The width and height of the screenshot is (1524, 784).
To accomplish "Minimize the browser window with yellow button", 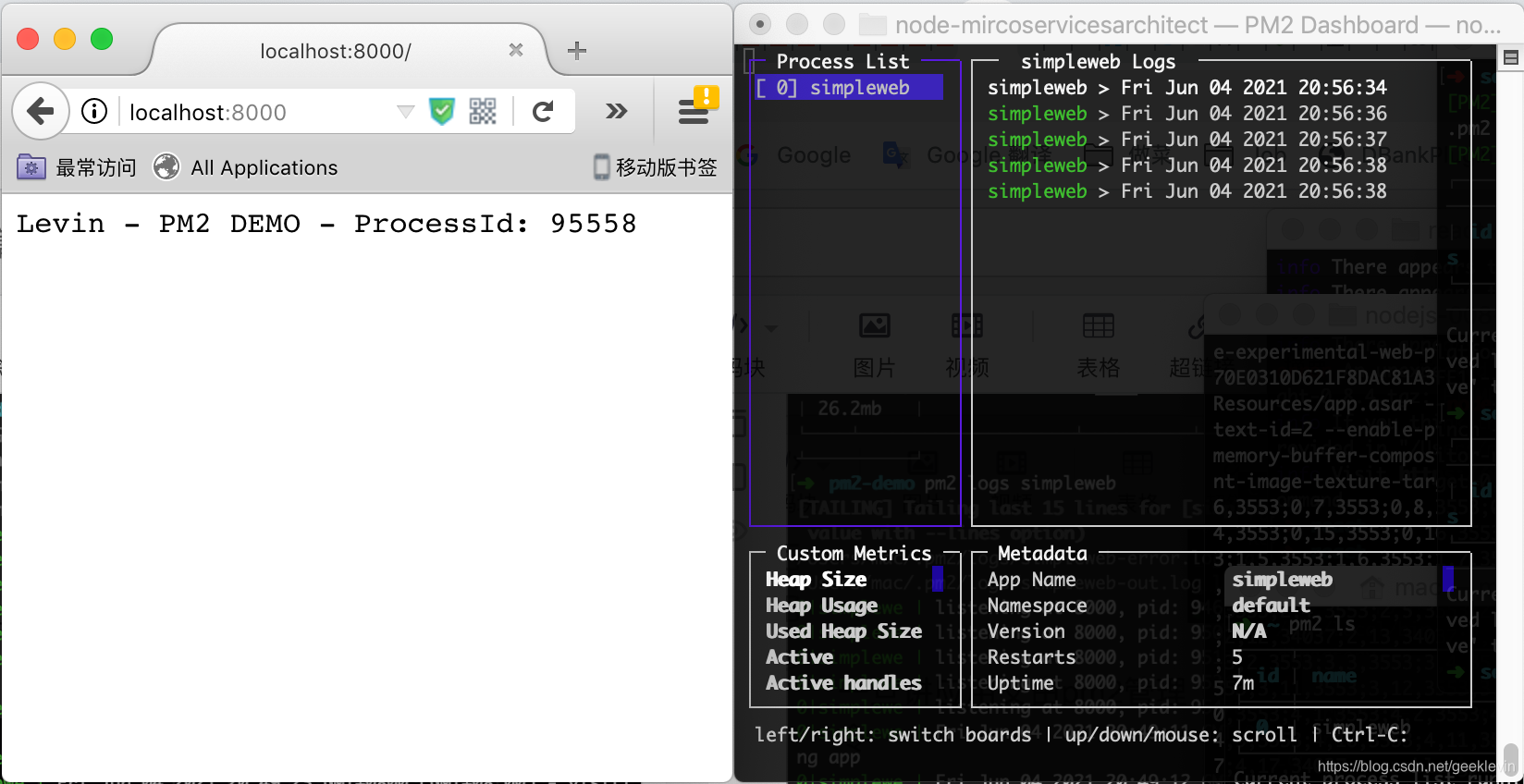I will click(65, 39).
